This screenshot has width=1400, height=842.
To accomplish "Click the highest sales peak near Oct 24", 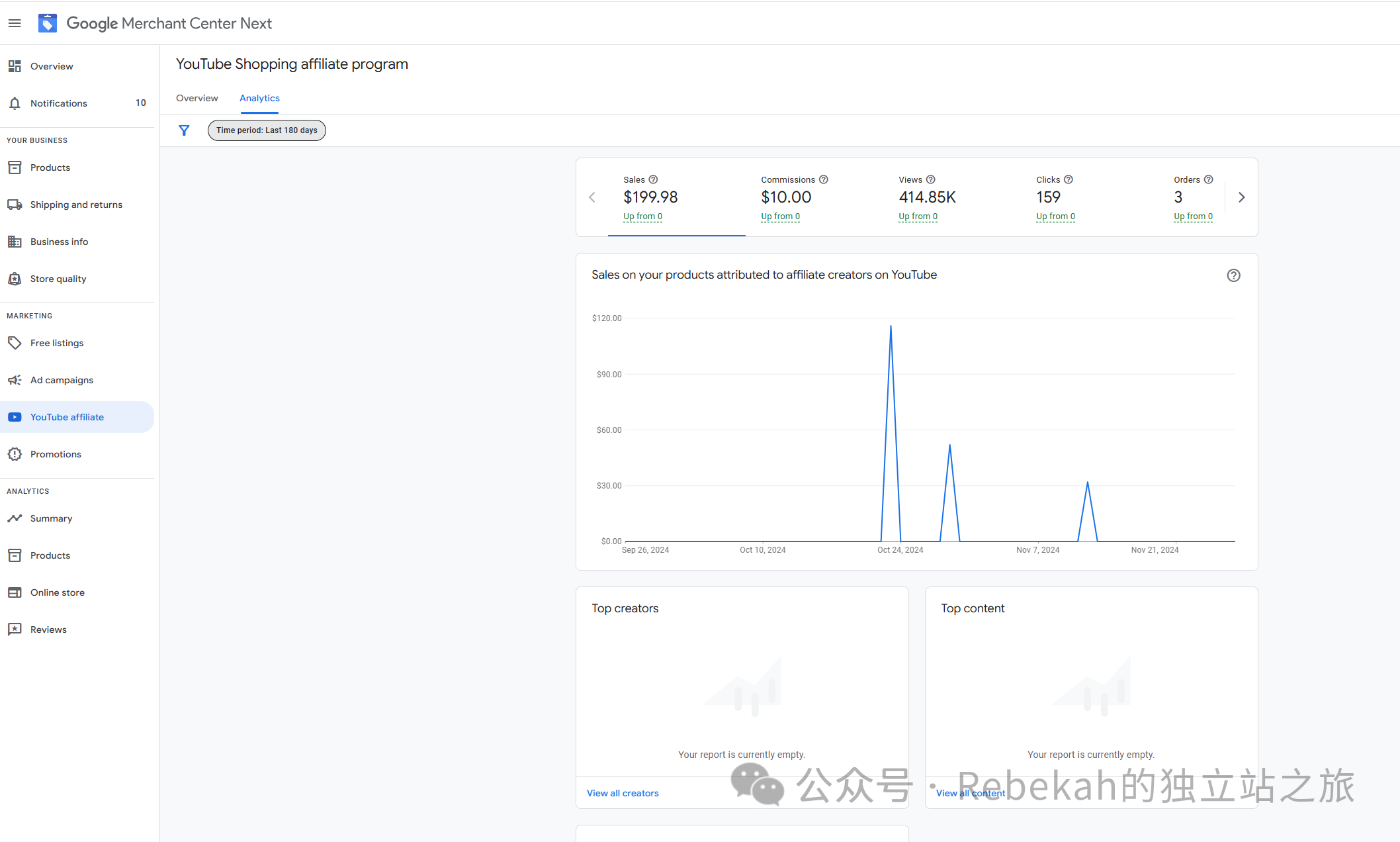I will pyautogui.click(x=891, y=326).
